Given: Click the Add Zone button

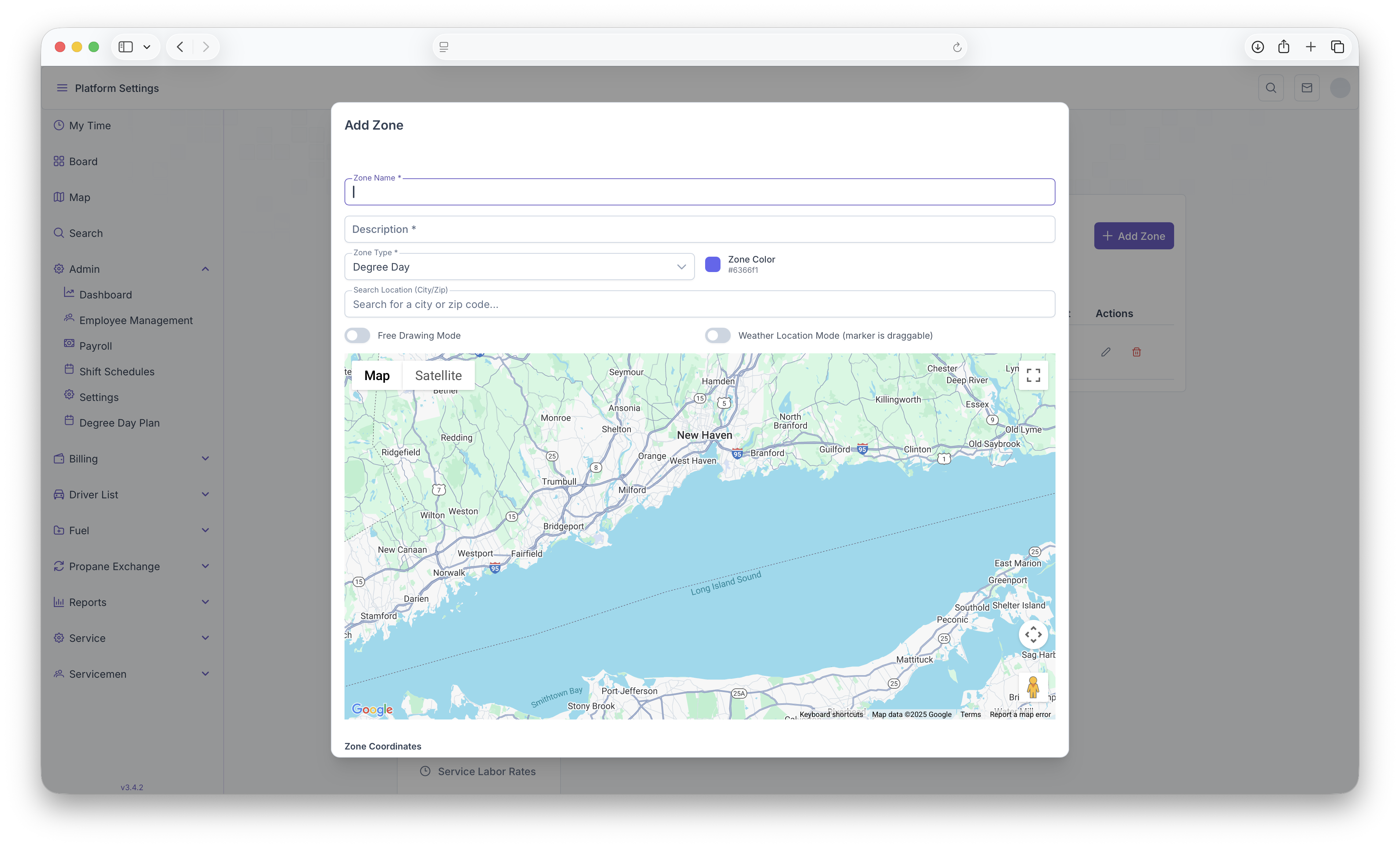Looking at the screenshot, I should (x=1133, y=236).
